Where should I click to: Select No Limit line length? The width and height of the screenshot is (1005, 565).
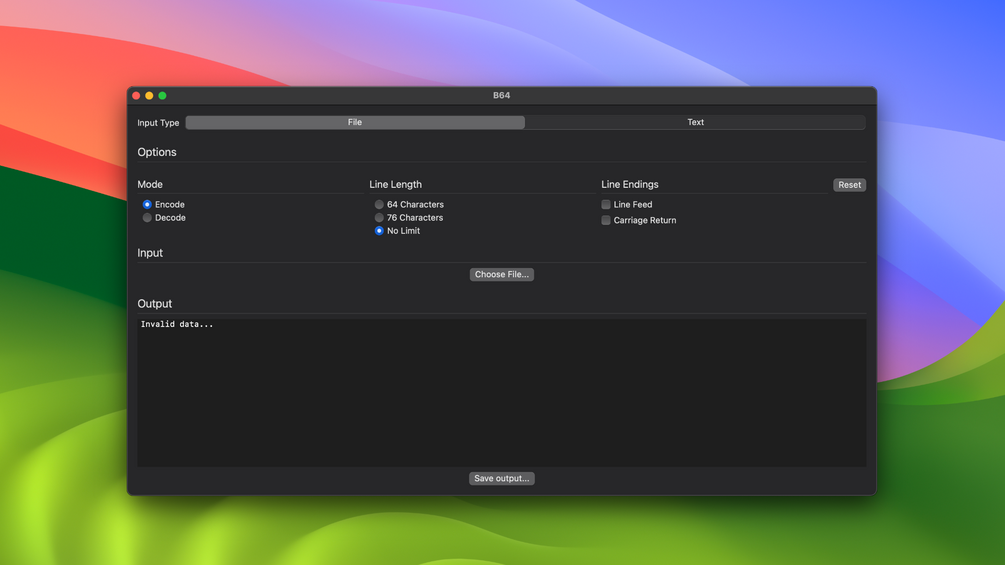pos(379,231)
